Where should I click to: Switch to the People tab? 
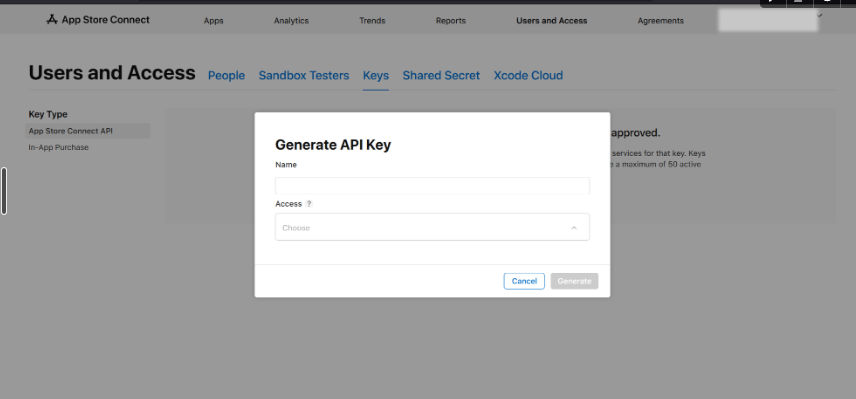pos(226,75)
